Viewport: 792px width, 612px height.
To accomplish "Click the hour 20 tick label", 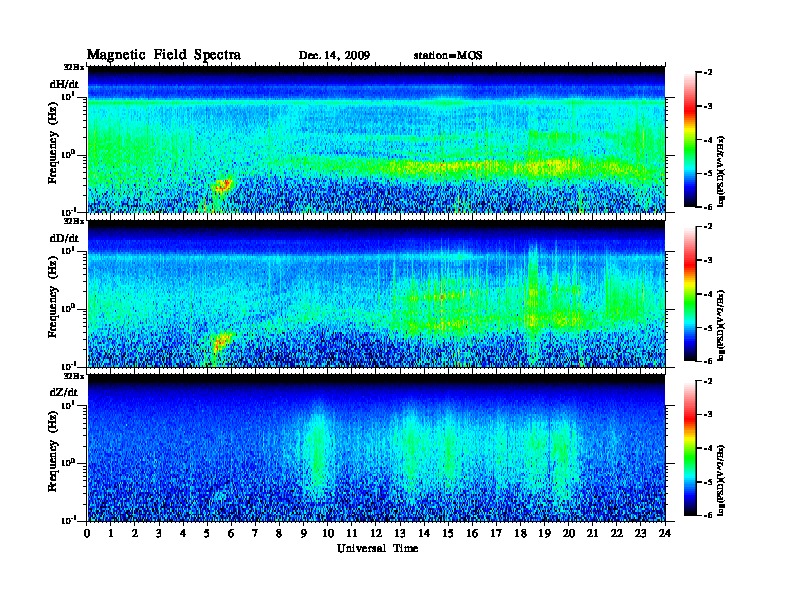I will click(x=568, y=533).
